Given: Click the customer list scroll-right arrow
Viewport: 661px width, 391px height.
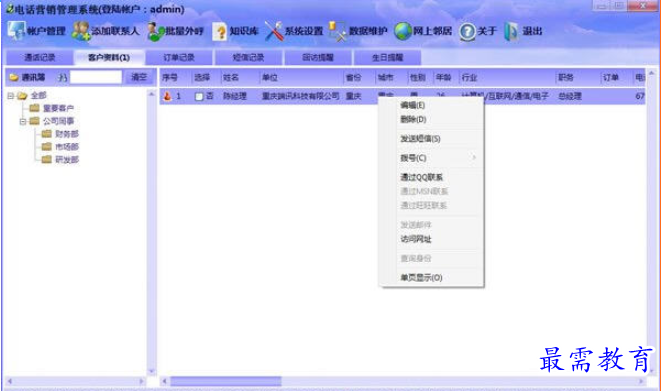Looking at the screenshot, I should pos(641,381).
